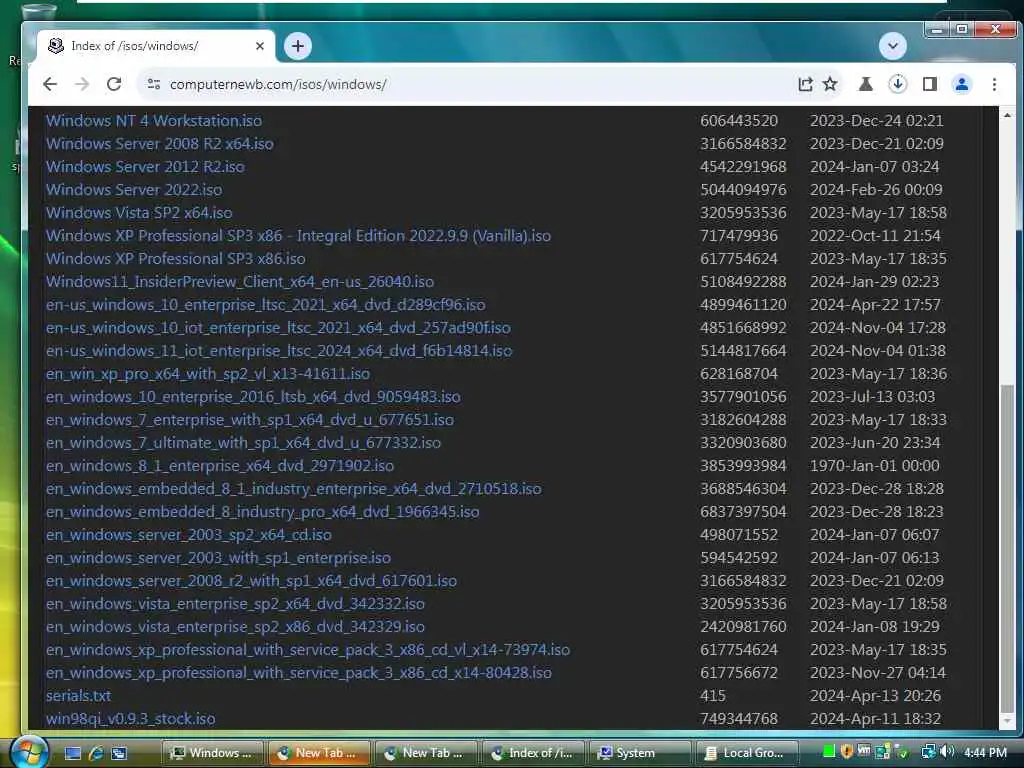1024x768 pixels.
Task: Click the page's vertical scrollbar thumb
Action: click(x=1006, y=549)
